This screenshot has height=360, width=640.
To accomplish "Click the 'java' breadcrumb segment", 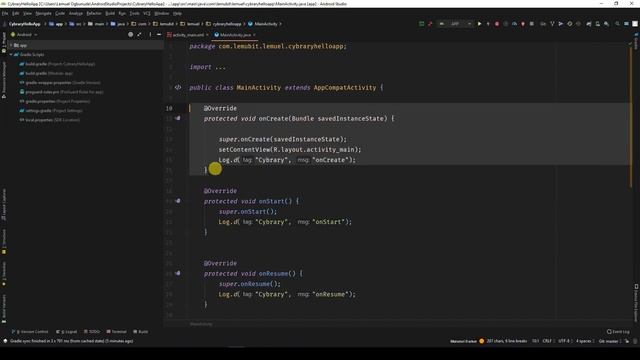I will (x=118, y=24).
